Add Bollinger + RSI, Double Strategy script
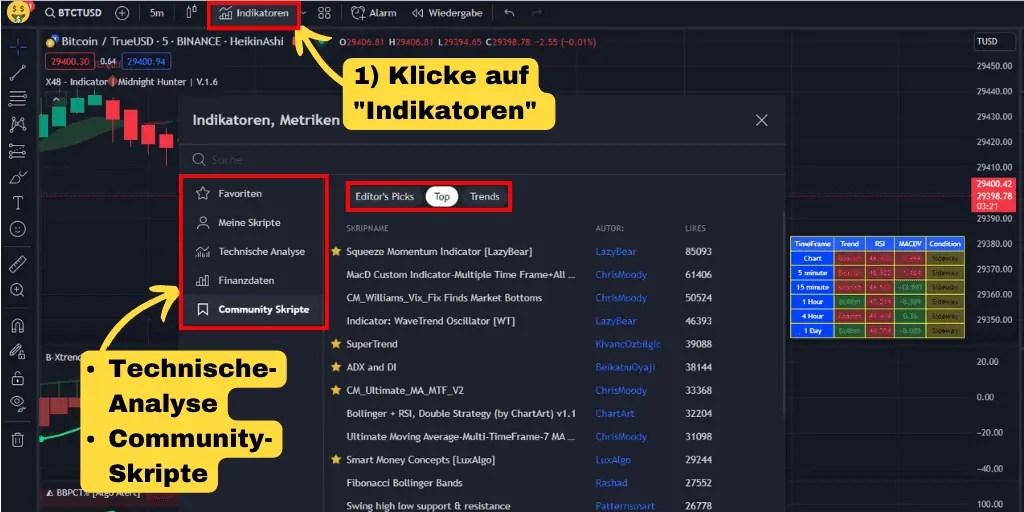This screenshot has width=1024, height=512. point(461,413)
